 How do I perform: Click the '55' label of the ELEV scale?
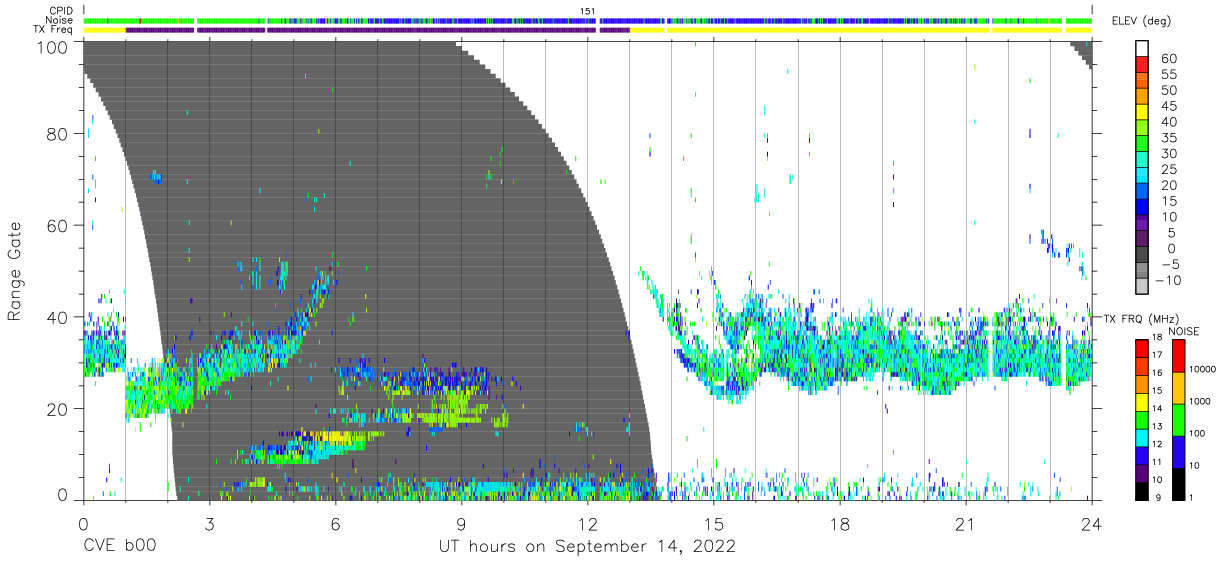(1168, 74)
